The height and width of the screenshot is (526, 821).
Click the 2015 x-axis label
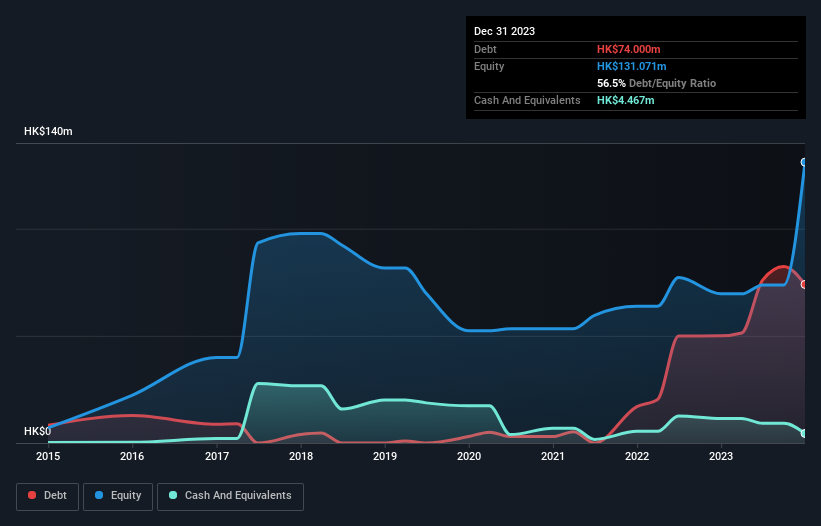[48, 456]
